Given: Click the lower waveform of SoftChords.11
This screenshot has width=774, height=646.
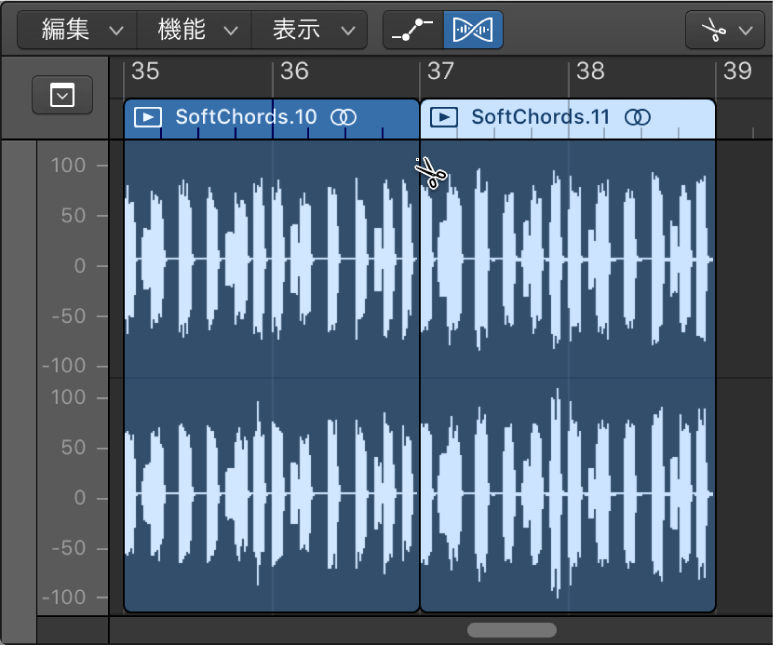Looking at the screenshot, I should coord(568,494).
